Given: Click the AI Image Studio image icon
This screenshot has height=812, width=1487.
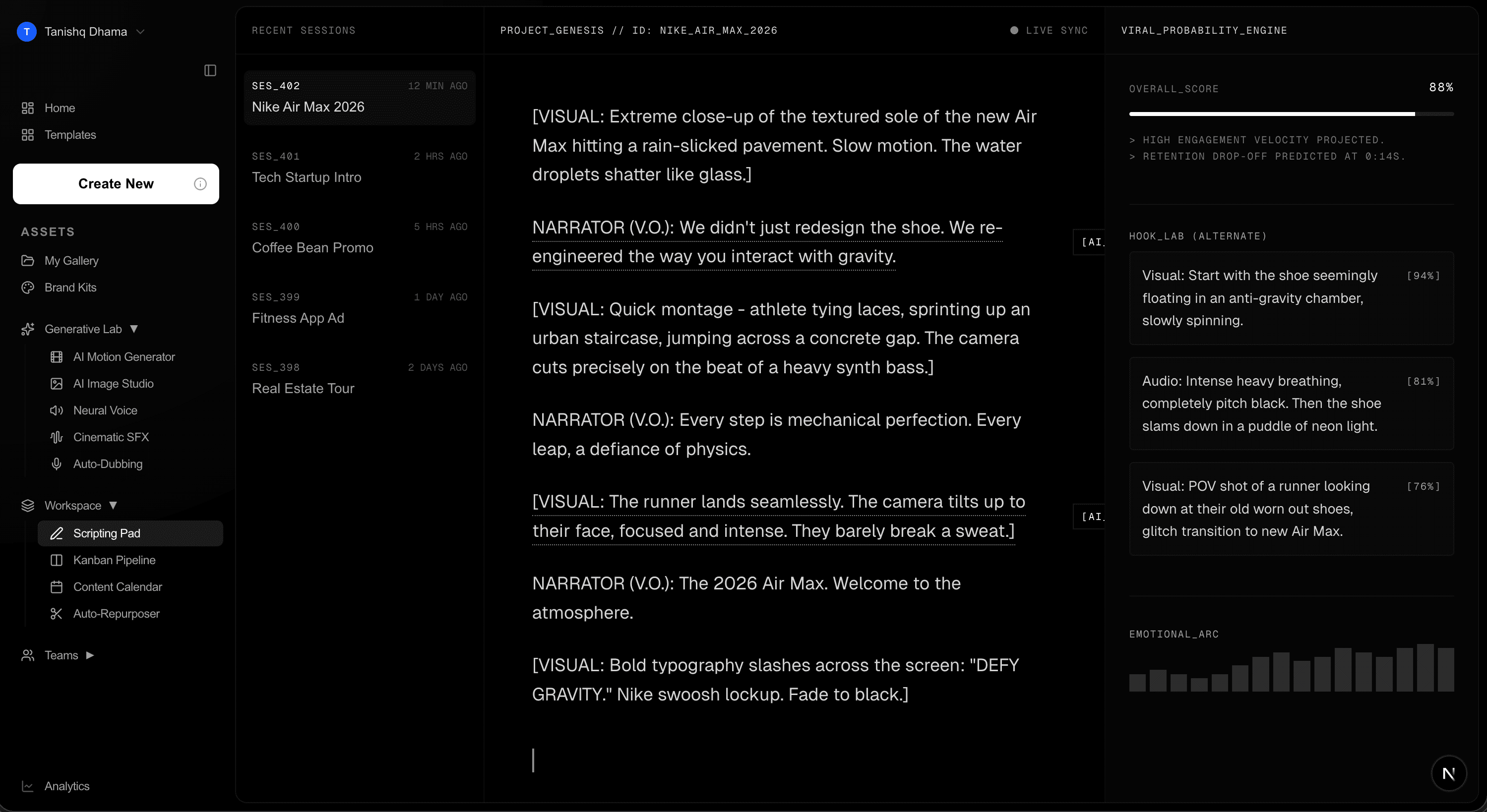Looking at the screenshot, I should point(57,384).
